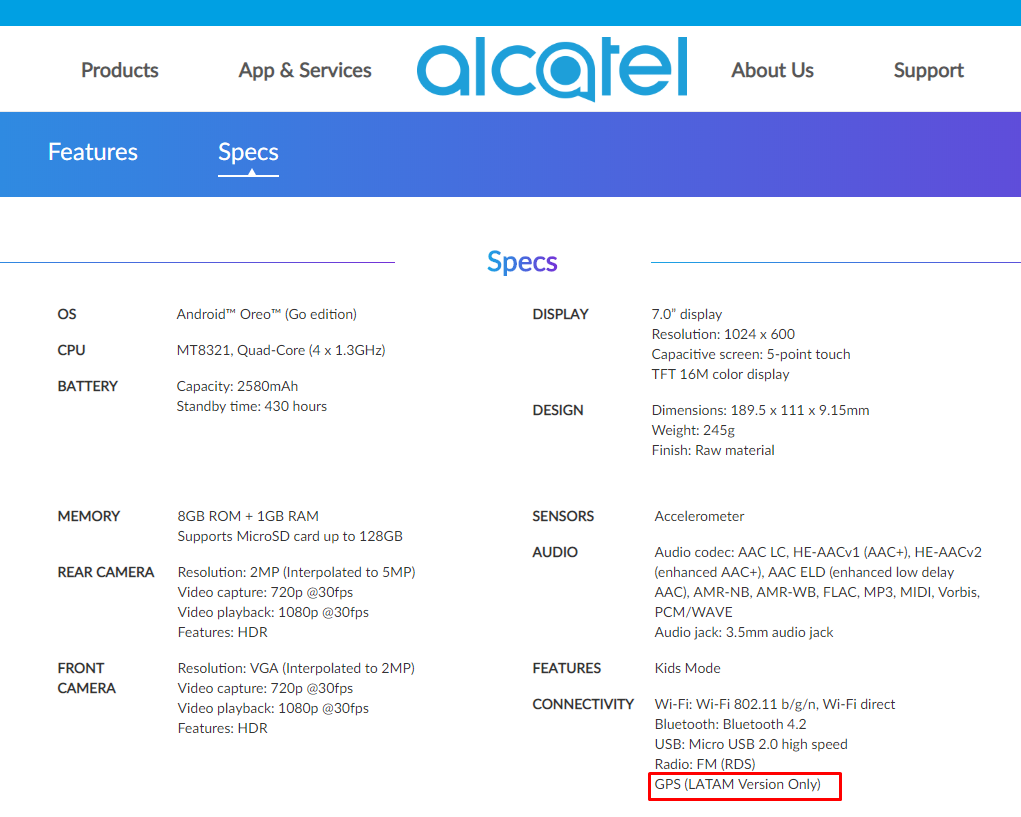This screenshot has width=1021, height=817.
Task: Select the DESIGN label
Action: 558,410
